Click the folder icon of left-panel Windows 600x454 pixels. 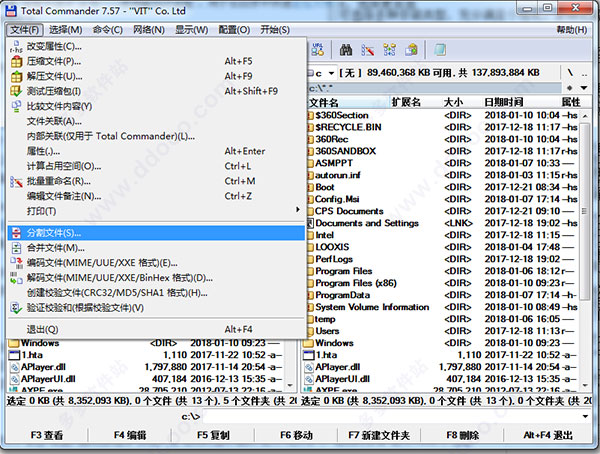tap(14, 343)
